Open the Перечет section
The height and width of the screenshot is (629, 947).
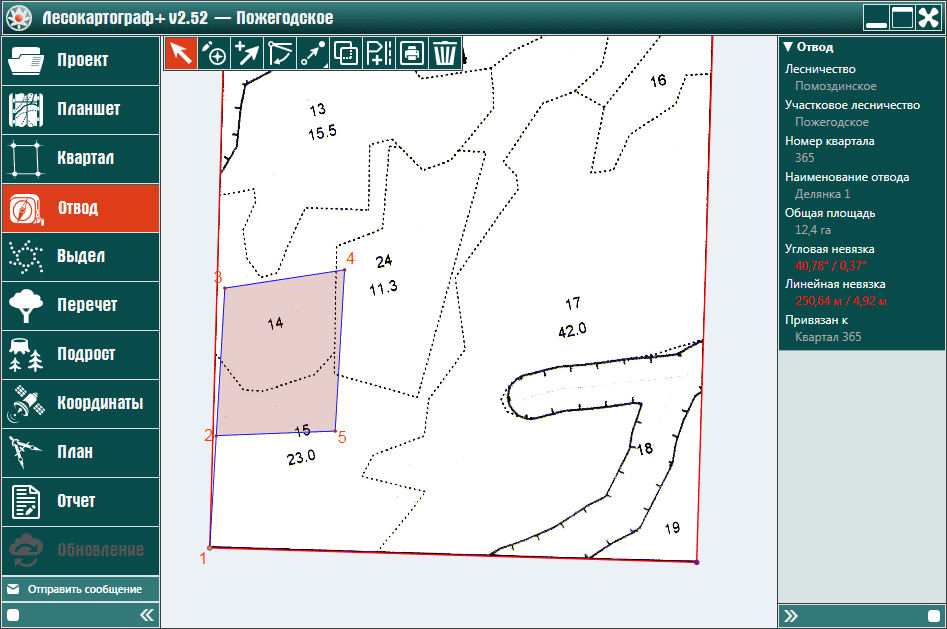pos(81,306)
